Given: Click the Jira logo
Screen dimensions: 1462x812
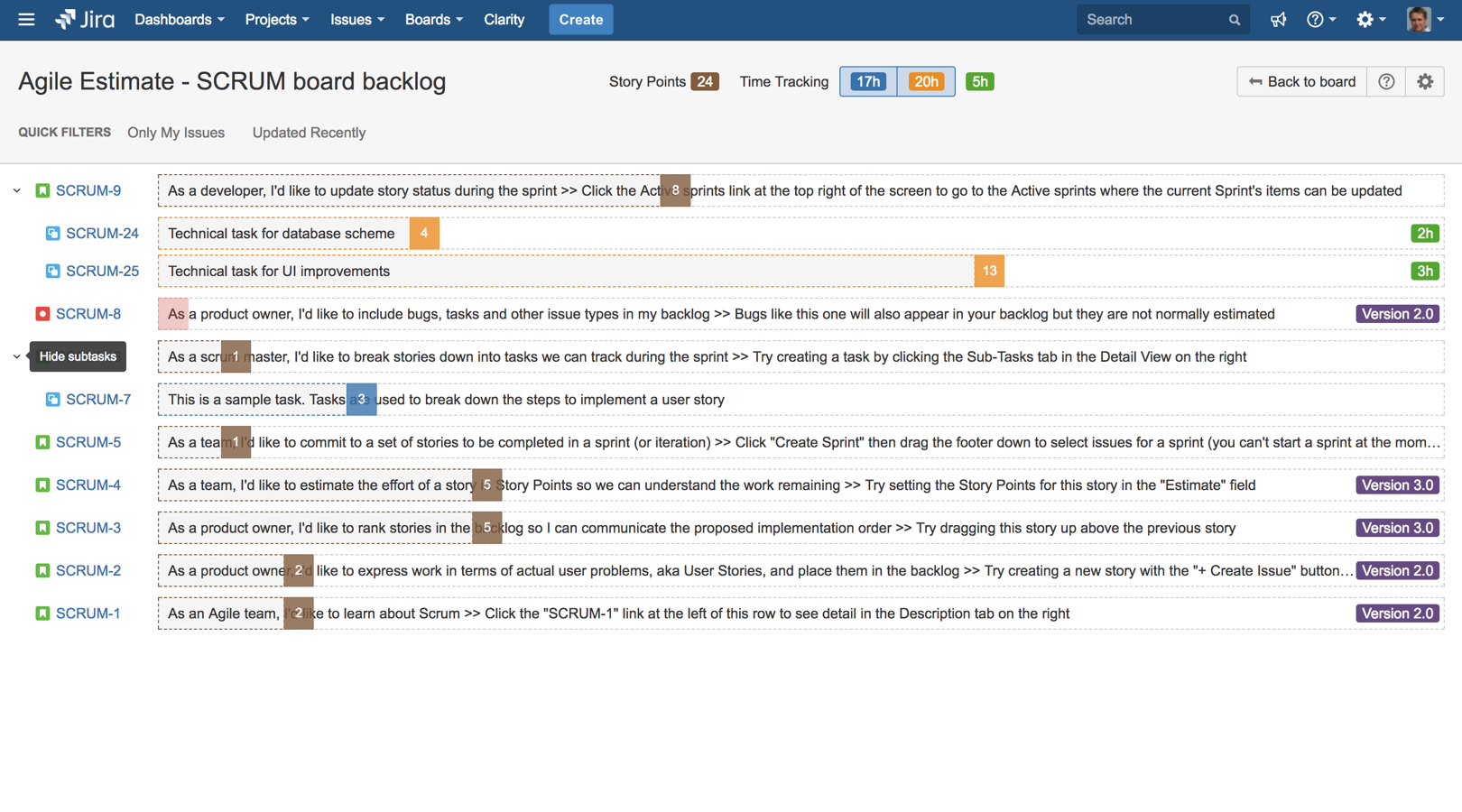Looking at the screenshot, I should tap(85, 19).
